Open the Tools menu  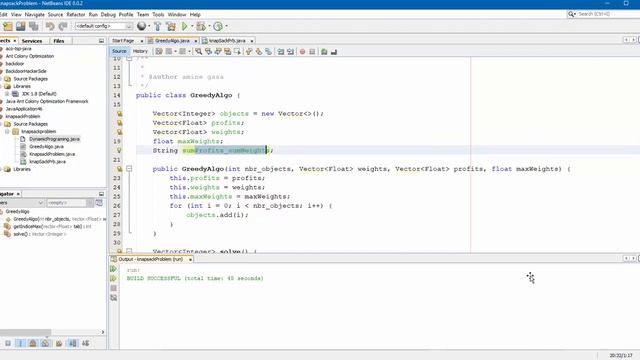[158, 15]
